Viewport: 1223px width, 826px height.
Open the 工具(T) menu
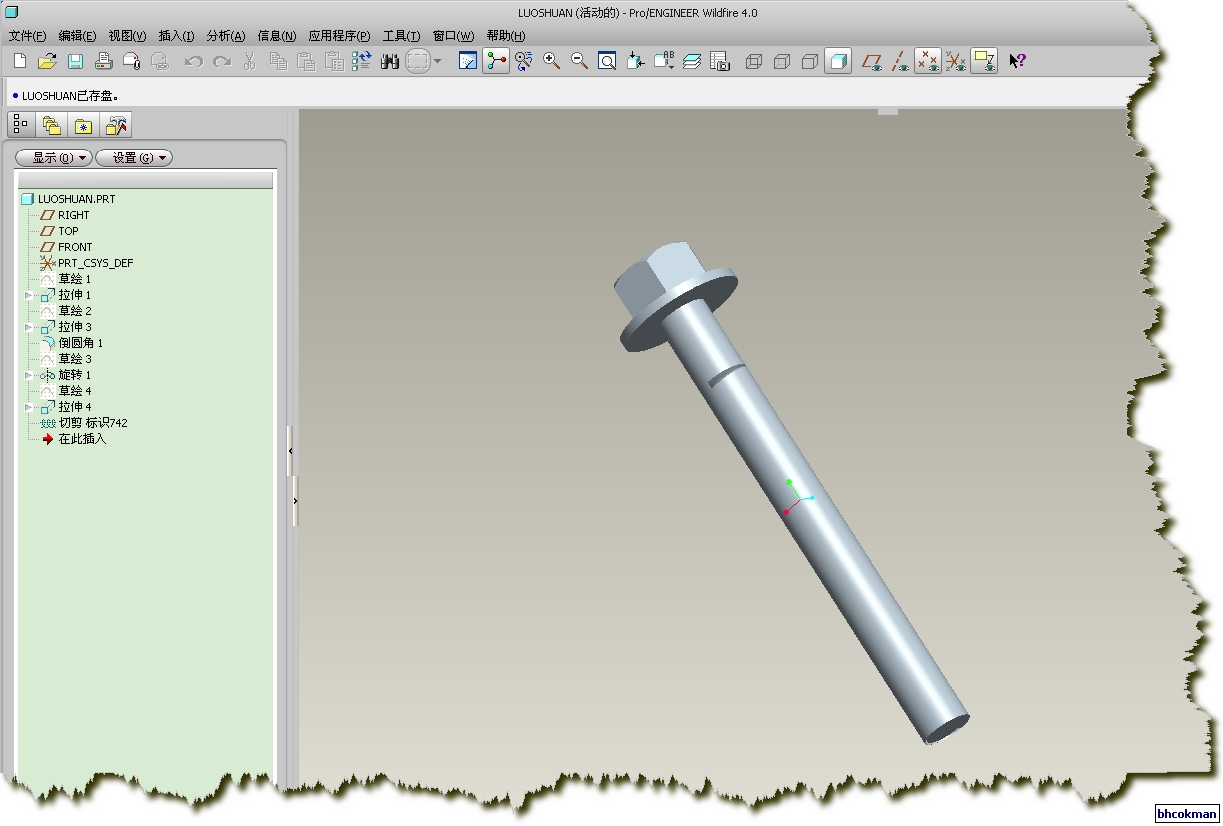pyautogui.click(x=401, y=36)
